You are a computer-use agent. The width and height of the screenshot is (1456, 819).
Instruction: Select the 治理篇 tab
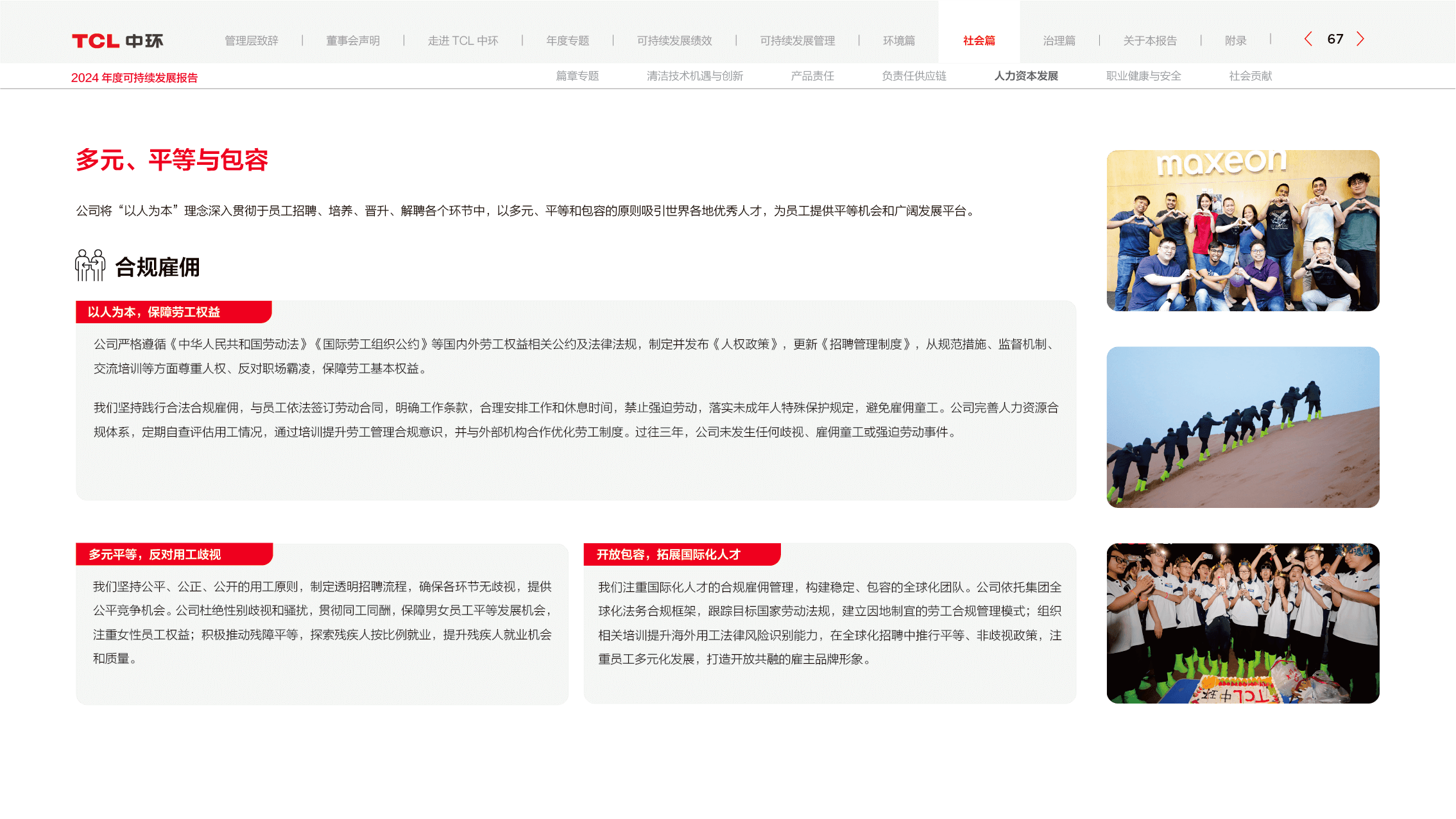1059,41
